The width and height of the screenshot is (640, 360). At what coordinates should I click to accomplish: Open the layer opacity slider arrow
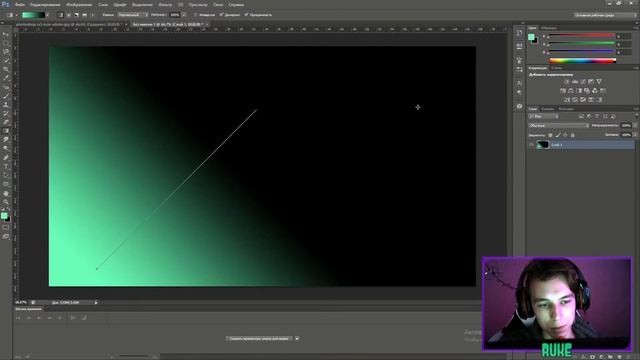(x=635, y=126)
